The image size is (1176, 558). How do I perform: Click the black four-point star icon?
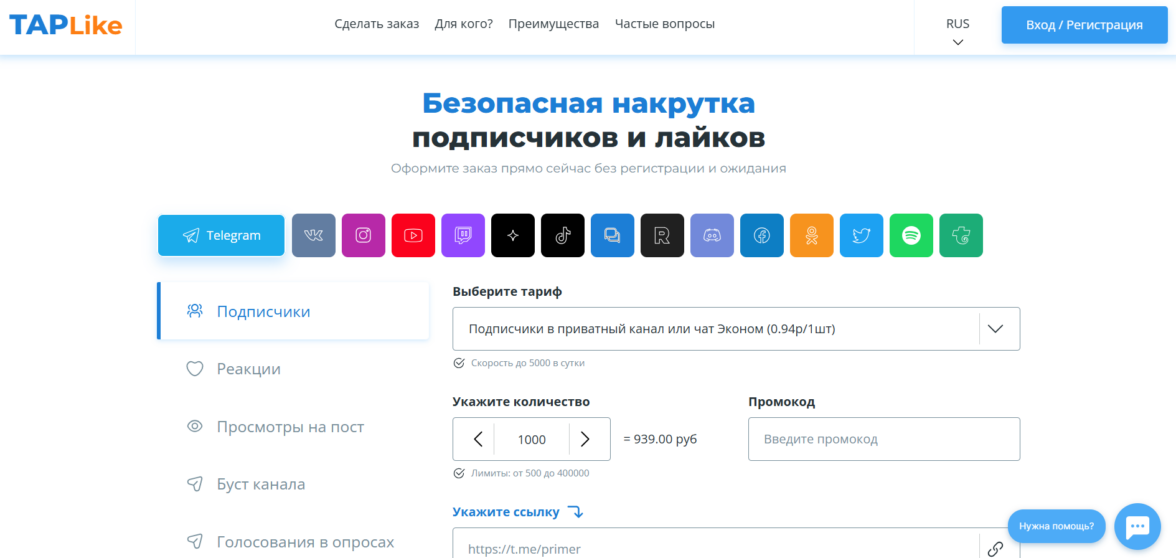[513, 236]
